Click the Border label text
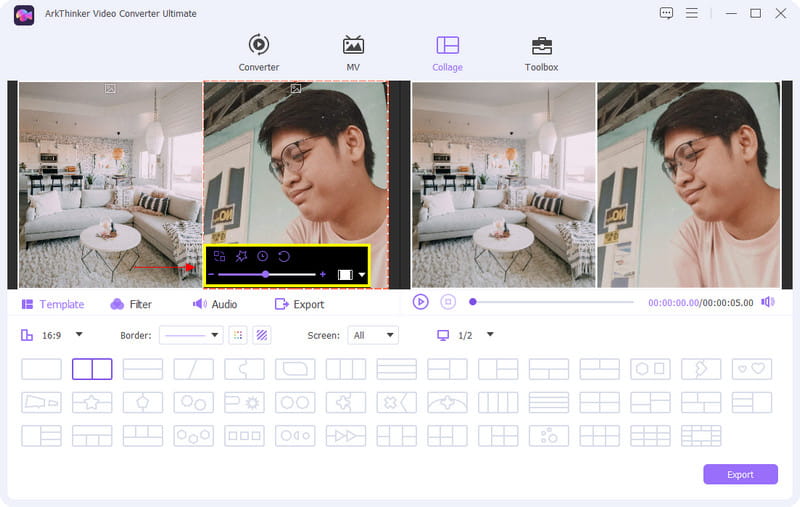Screen dimensions: 800x507 pos(136,335)
